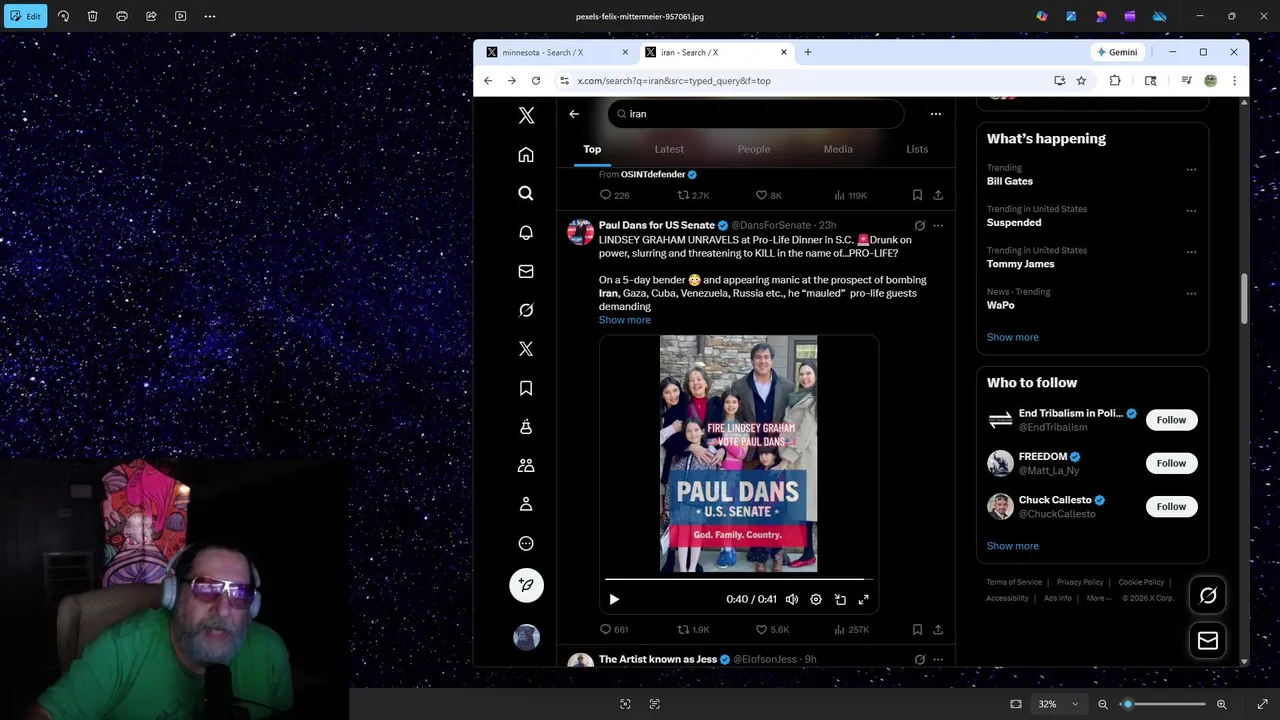Open Designer icon in Photos title bar
Viewport: 1280px width, 720px height.
point(1071,16)
